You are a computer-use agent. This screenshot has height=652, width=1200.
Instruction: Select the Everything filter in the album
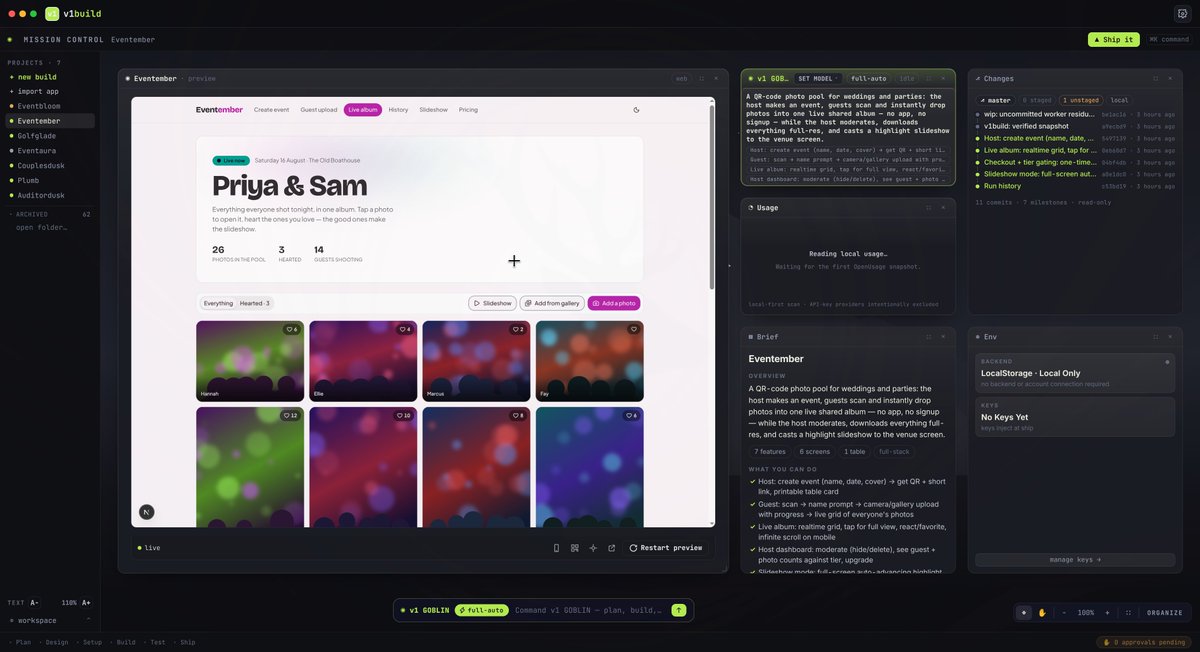pyautogui.click(x=218, y=303)
